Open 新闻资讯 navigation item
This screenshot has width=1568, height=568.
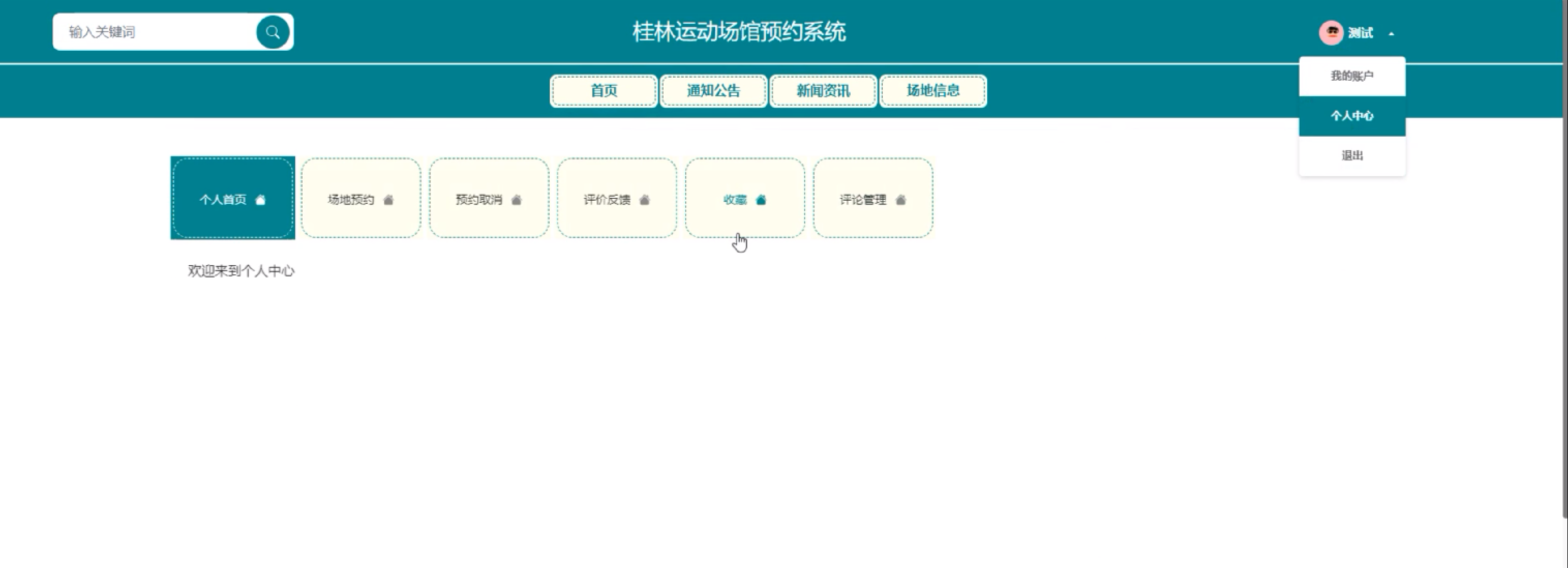[823, 91]
